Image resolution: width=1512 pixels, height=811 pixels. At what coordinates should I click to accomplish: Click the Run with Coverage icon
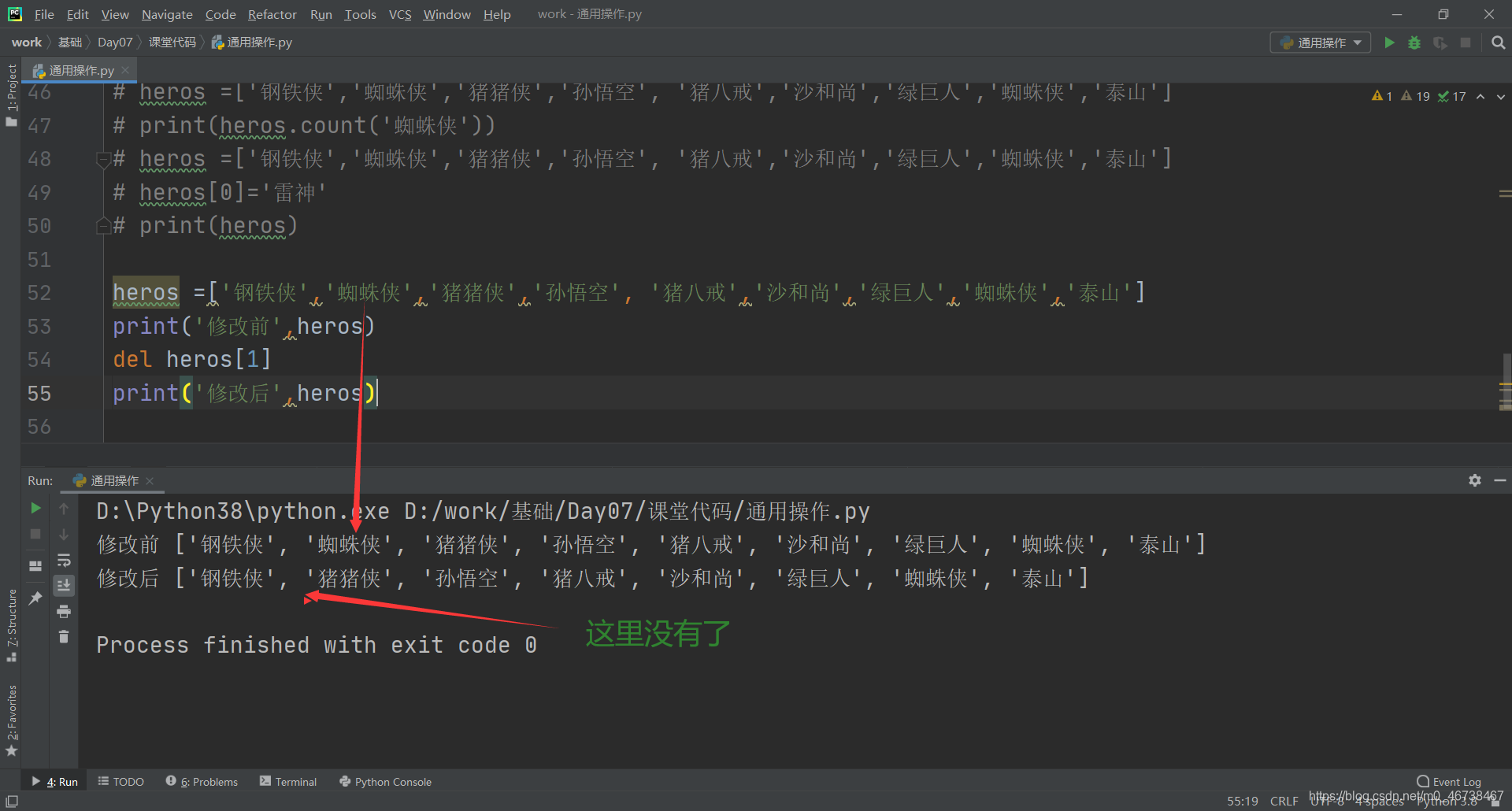pyautogui.click(x=1440, y=43)
